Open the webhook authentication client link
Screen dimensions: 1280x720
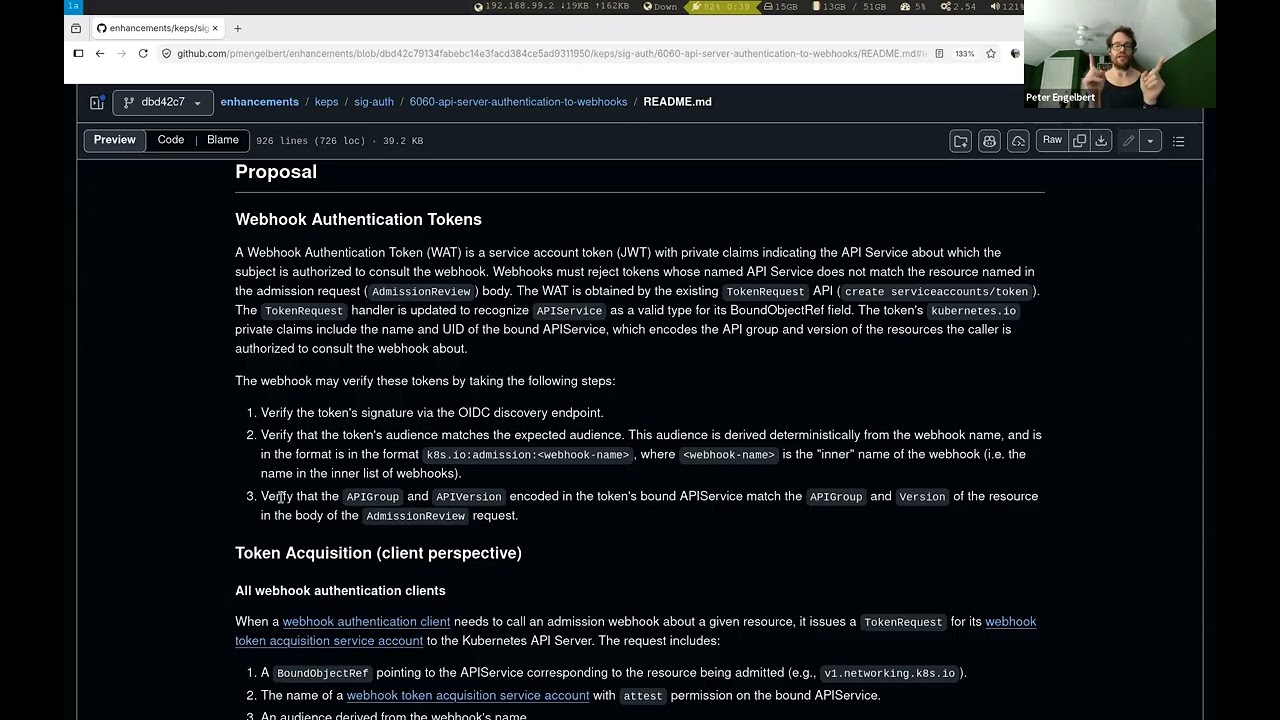366,622
